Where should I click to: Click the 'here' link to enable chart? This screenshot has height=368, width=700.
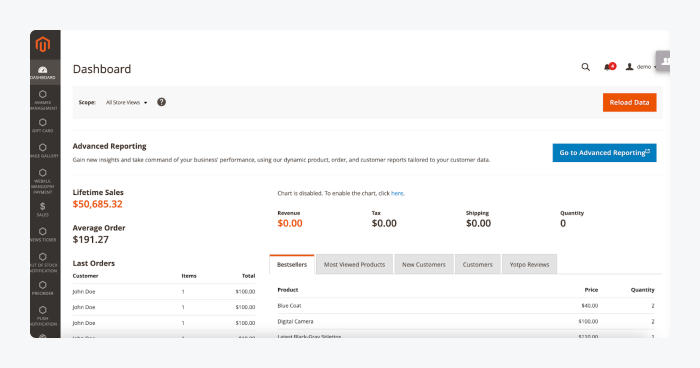tap(397, 193)
